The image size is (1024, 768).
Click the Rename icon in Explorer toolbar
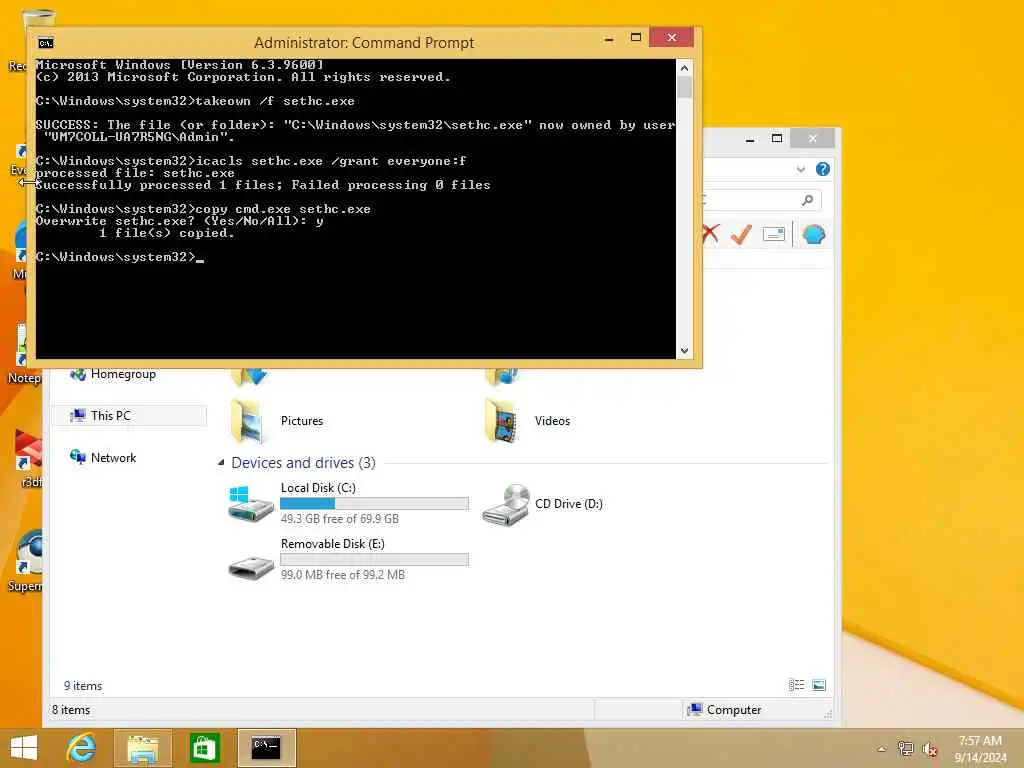[x=774, y=234]
